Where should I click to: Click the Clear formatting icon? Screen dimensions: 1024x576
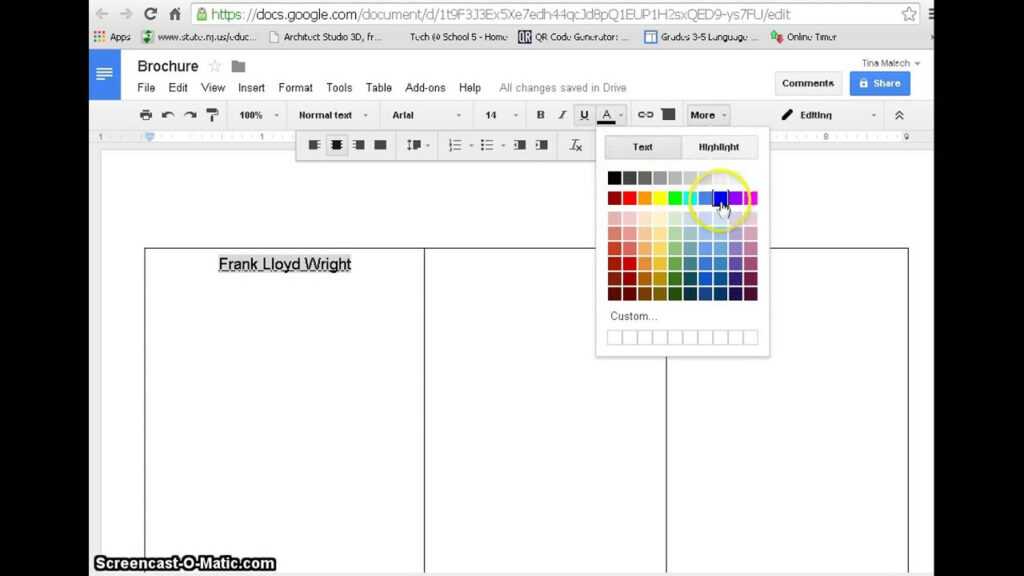[576, 145]
